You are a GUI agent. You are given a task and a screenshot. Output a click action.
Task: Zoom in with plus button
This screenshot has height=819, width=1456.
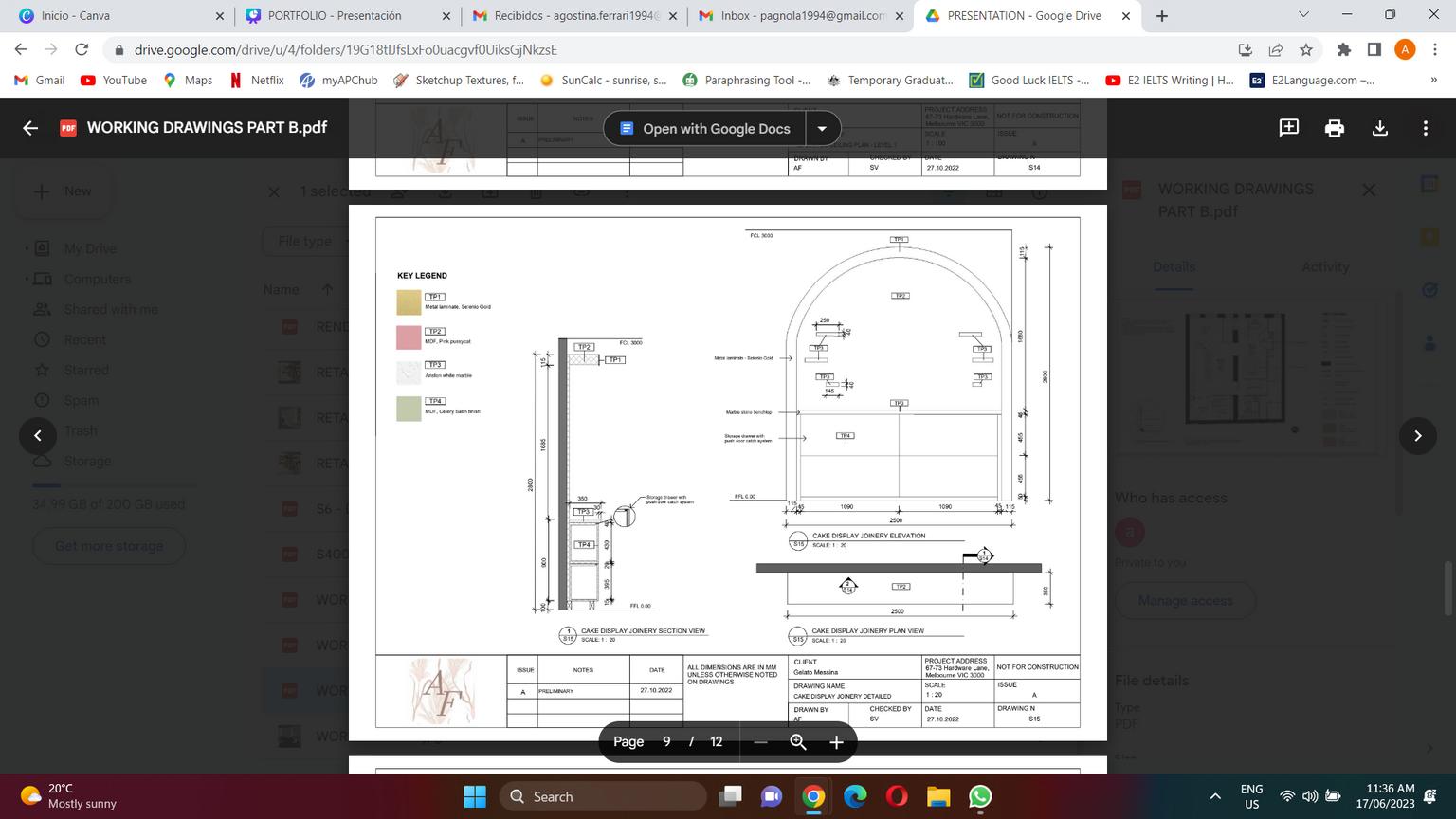coord(836,742)
